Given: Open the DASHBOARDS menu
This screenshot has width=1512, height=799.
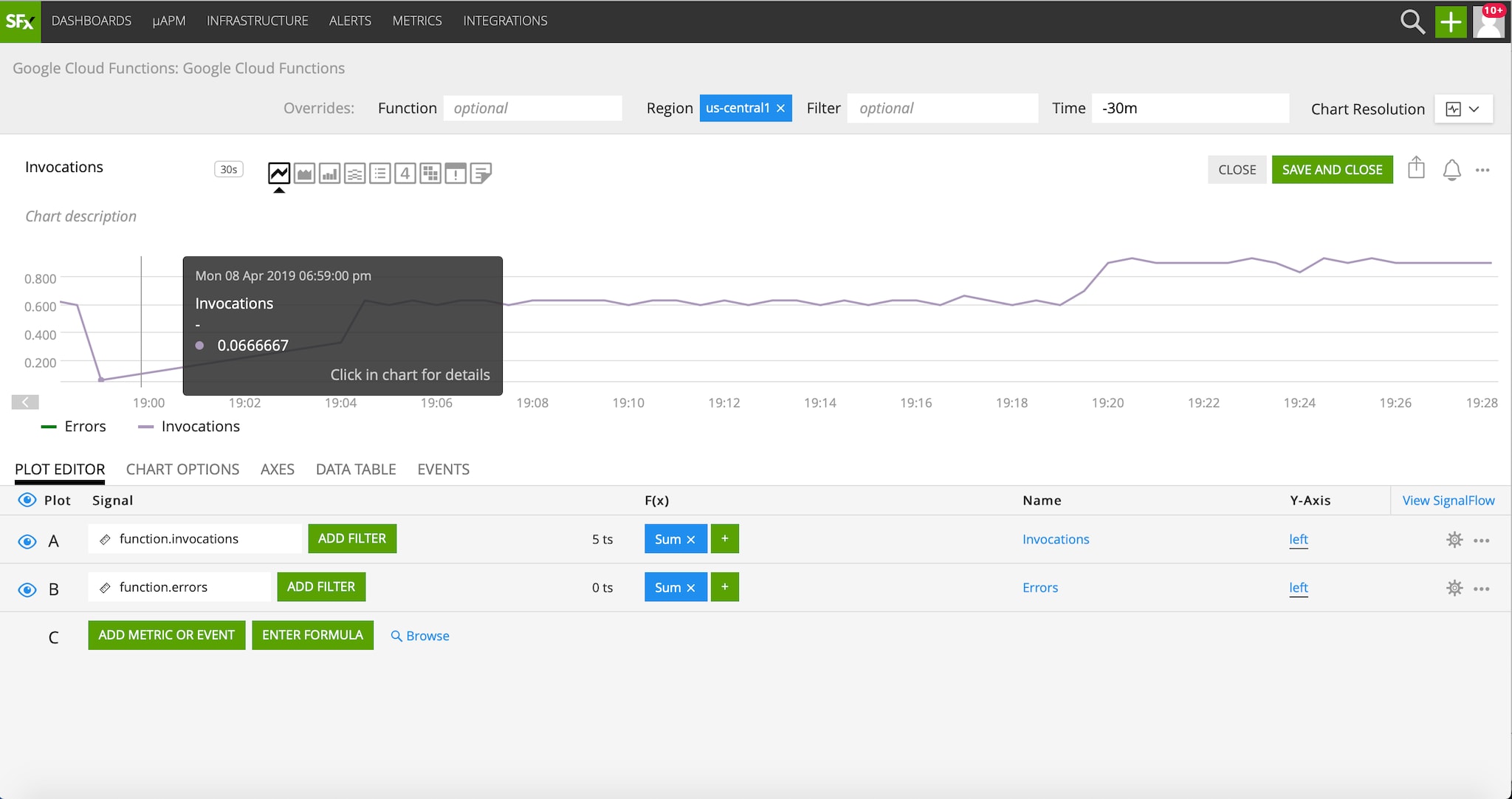Looking at the screenshot, I should [92, 21].
